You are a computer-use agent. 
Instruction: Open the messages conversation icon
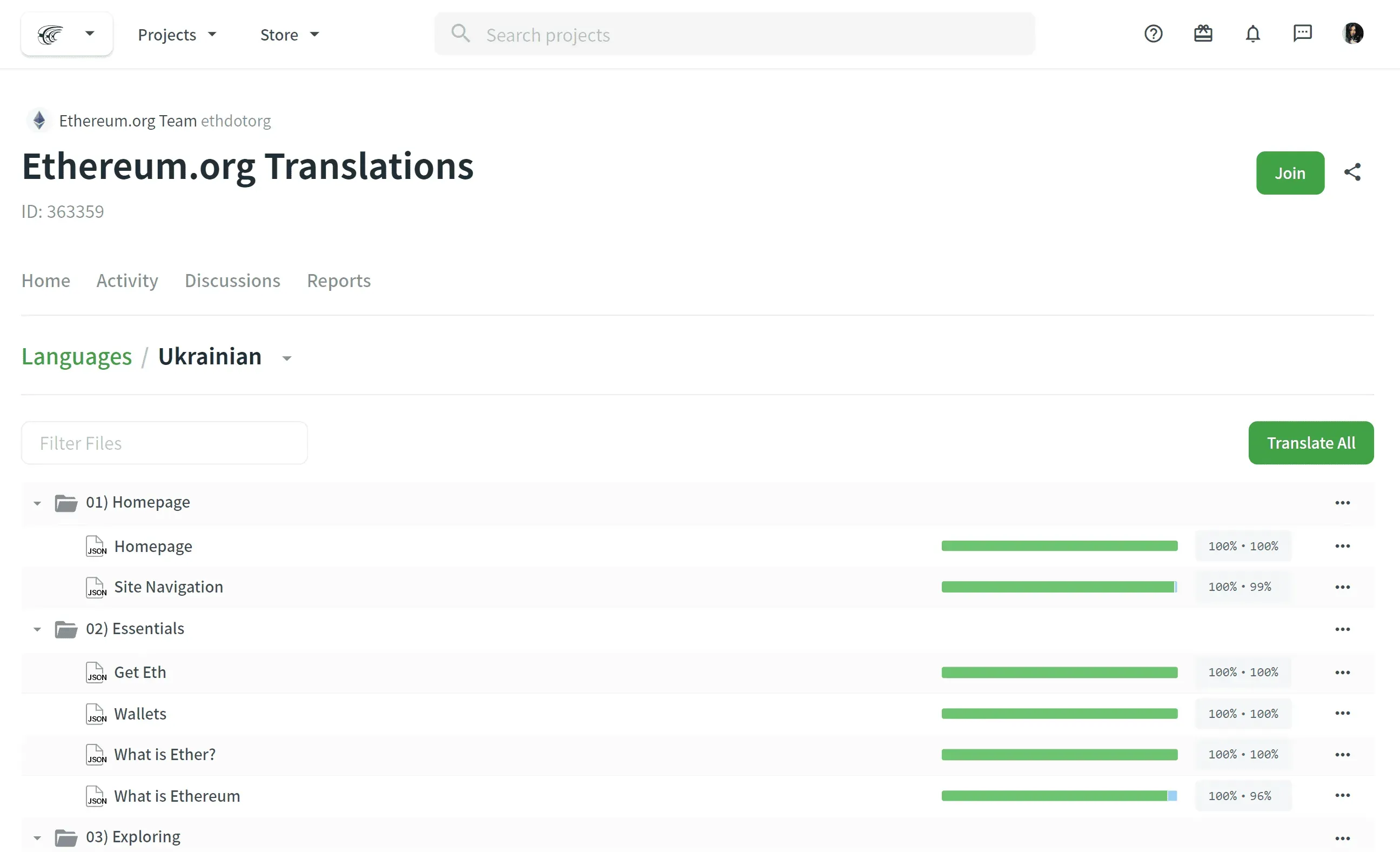(1302, 34)
